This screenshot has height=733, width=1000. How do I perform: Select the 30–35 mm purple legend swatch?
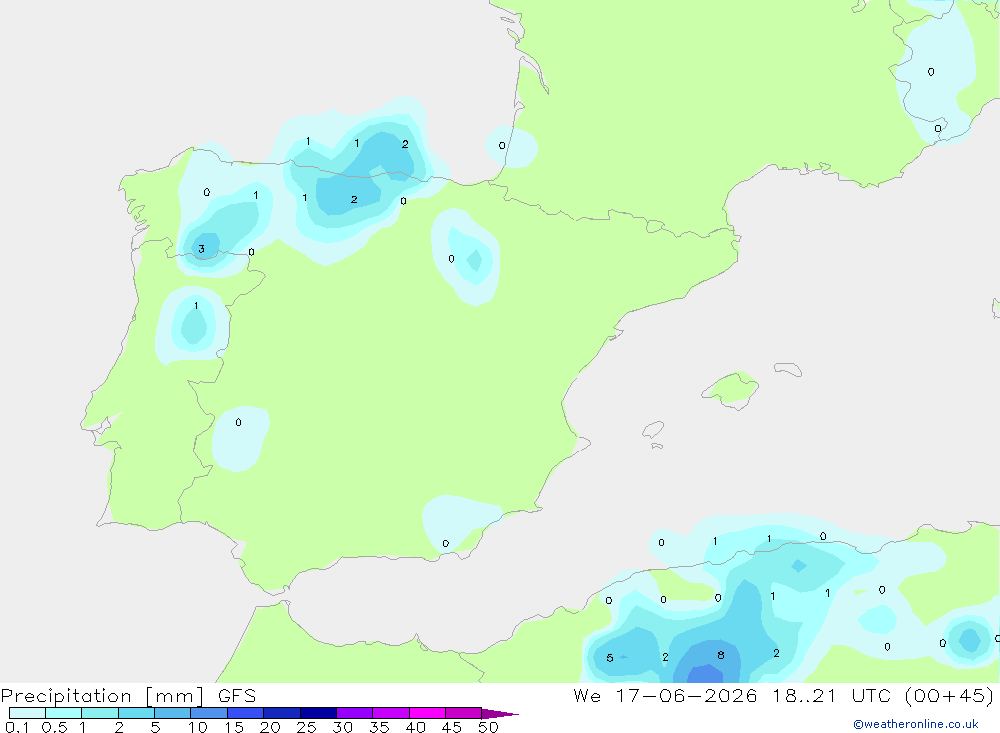pyautogui.click(x=355, y=713)
